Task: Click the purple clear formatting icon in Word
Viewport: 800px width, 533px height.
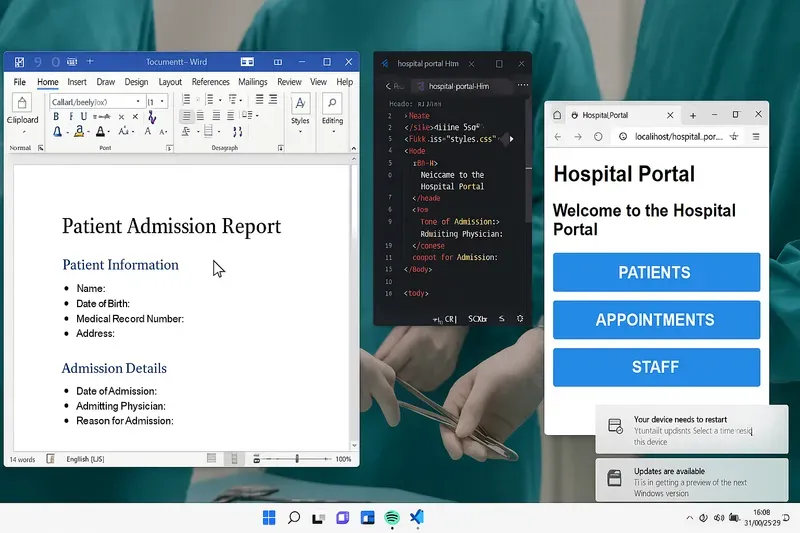Action: (x=152, y=118)
